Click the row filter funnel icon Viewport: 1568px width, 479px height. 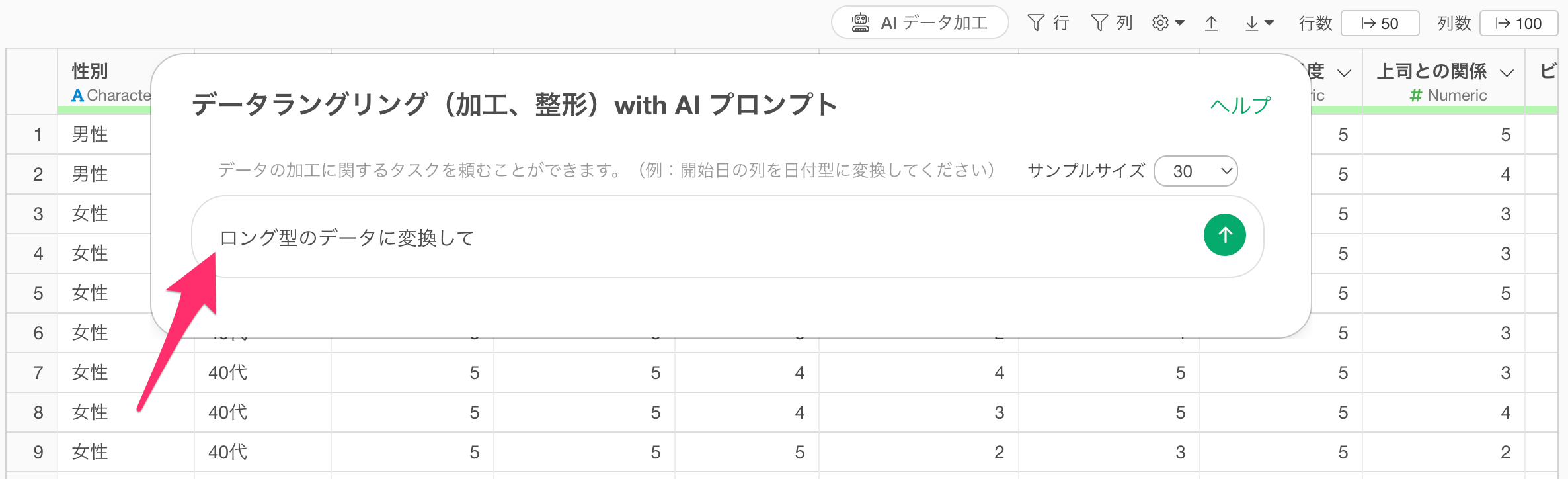1036,23
